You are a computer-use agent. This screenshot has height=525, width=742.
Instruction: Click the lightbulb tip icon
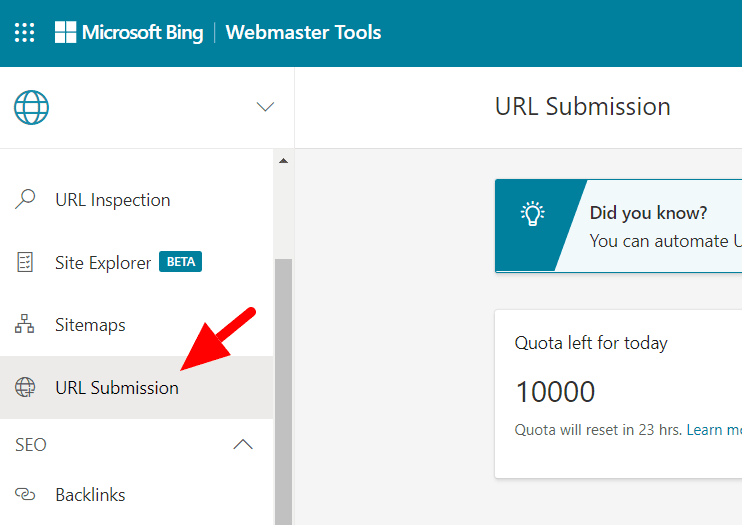click(x=532, y=214)
